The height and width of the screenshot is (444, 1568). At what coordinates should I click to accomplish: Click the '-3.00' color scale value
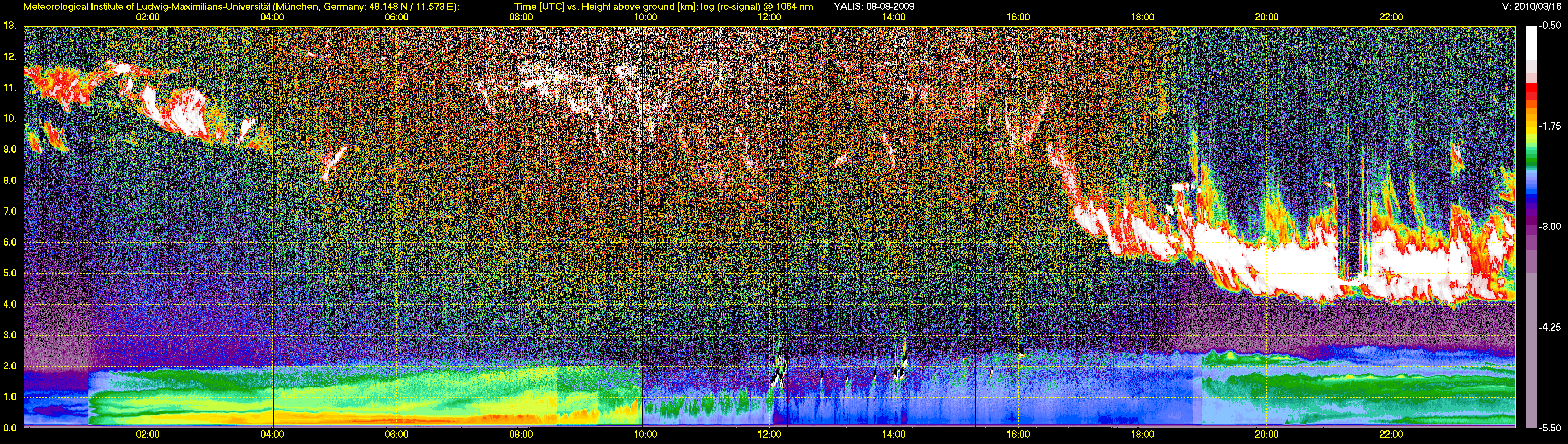pos(1550,226)
